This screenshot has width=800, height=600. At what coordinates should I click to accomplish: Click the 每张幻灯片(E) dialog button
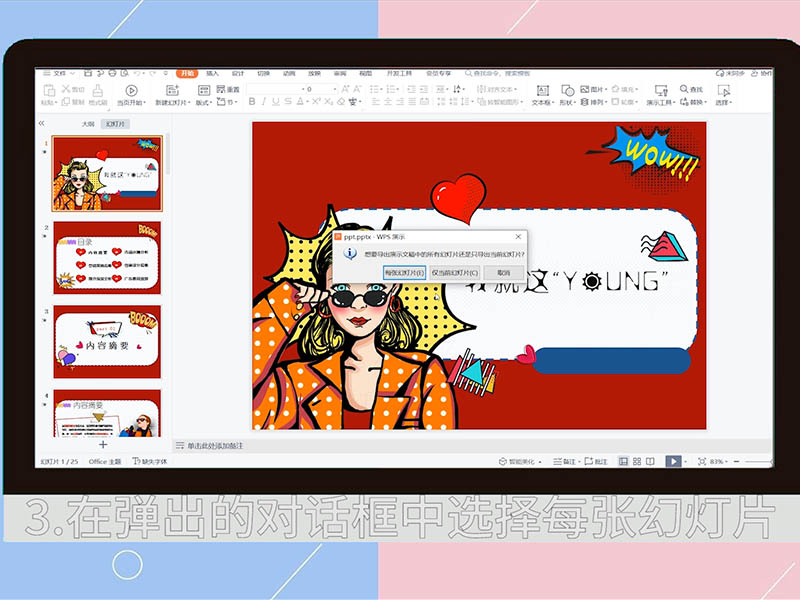coord(404,273)
